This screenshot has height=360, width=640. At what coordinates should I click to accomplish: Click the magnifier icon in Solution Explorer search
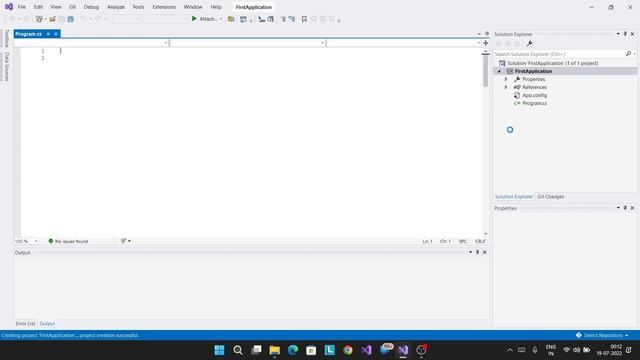pyautogui.click(x=628, y=54)
